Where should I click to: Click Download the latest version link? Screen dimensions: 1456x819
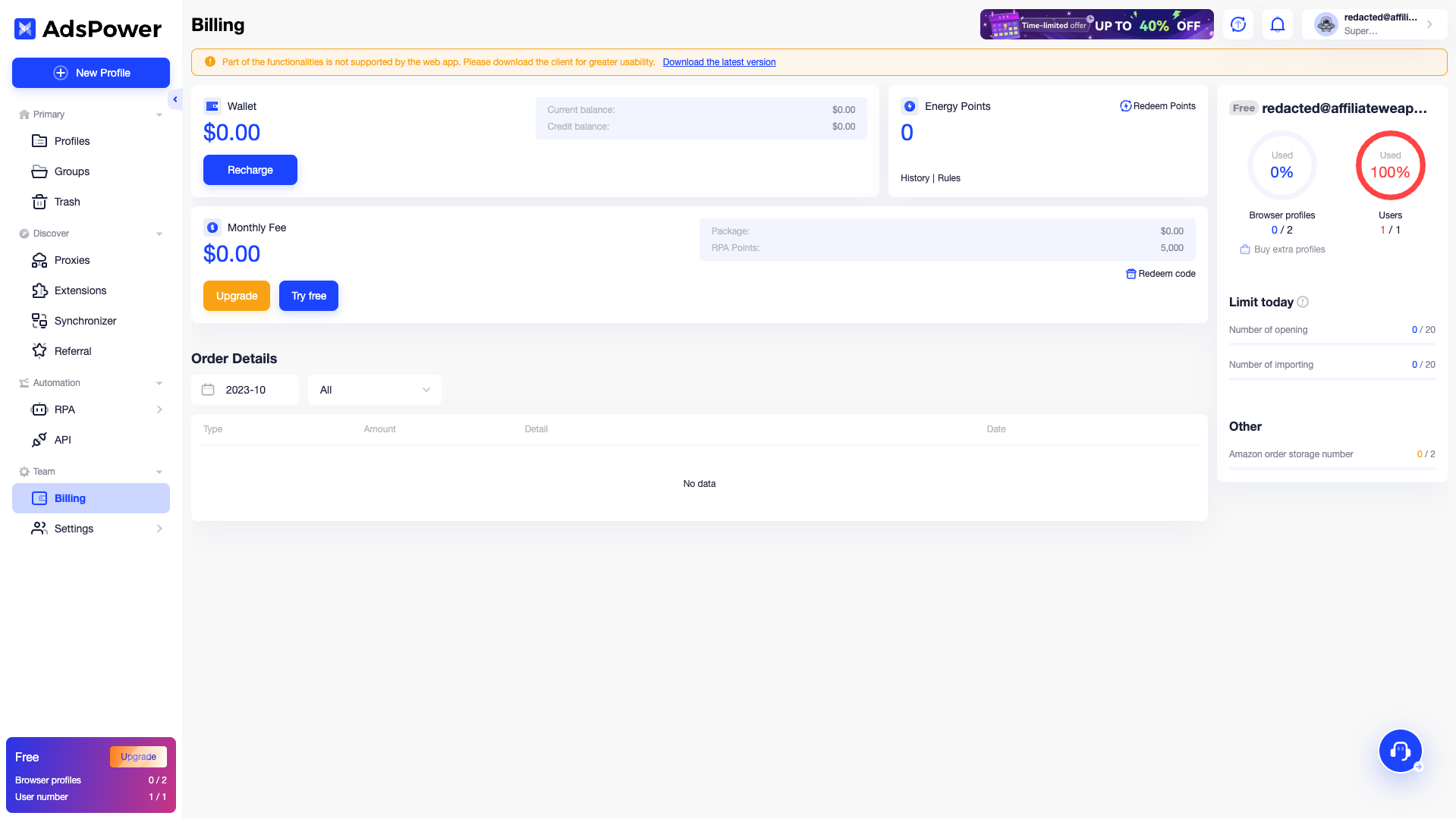(x=719, y=62)
